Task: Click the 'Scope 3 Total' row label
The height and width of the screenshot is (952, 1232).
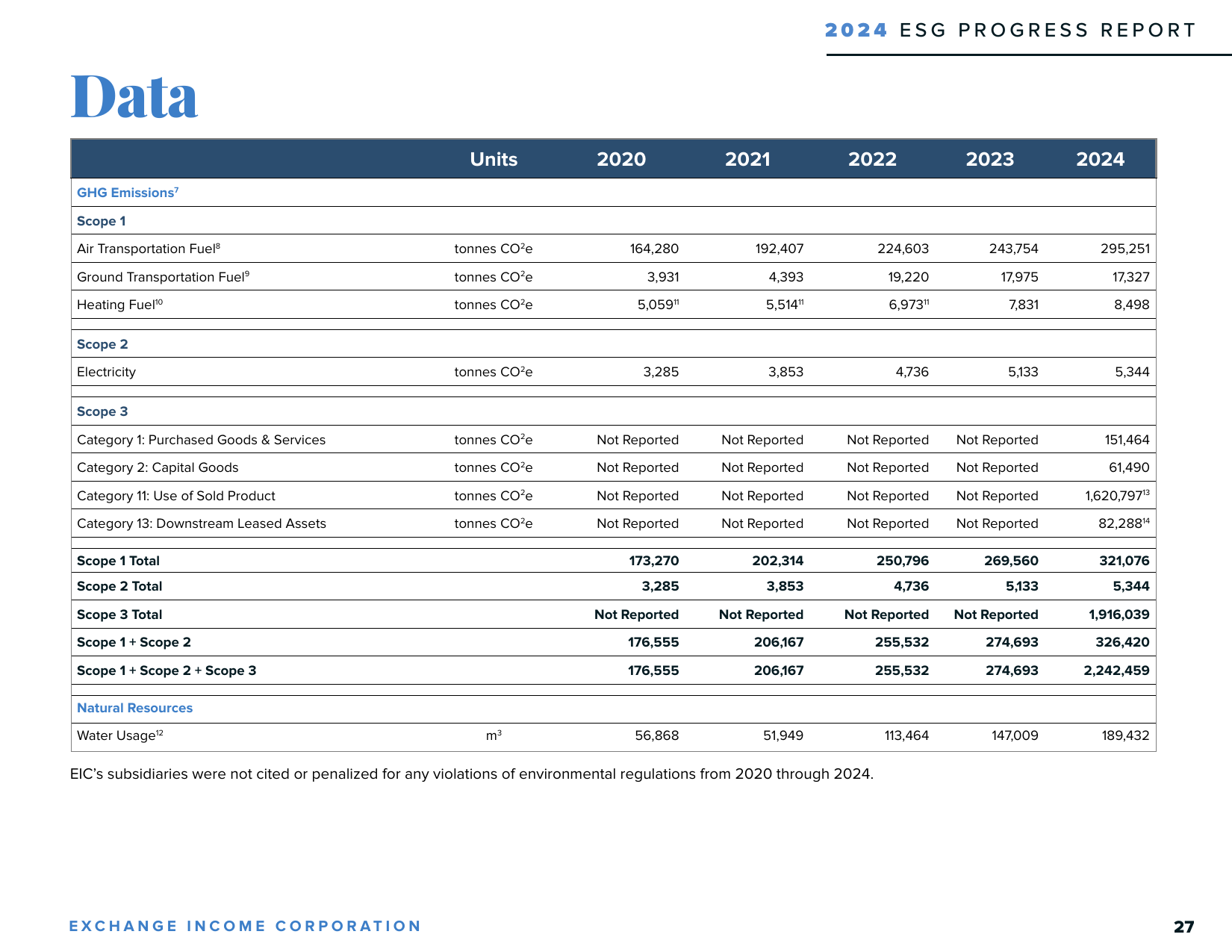Action: [x=119, y=615]
